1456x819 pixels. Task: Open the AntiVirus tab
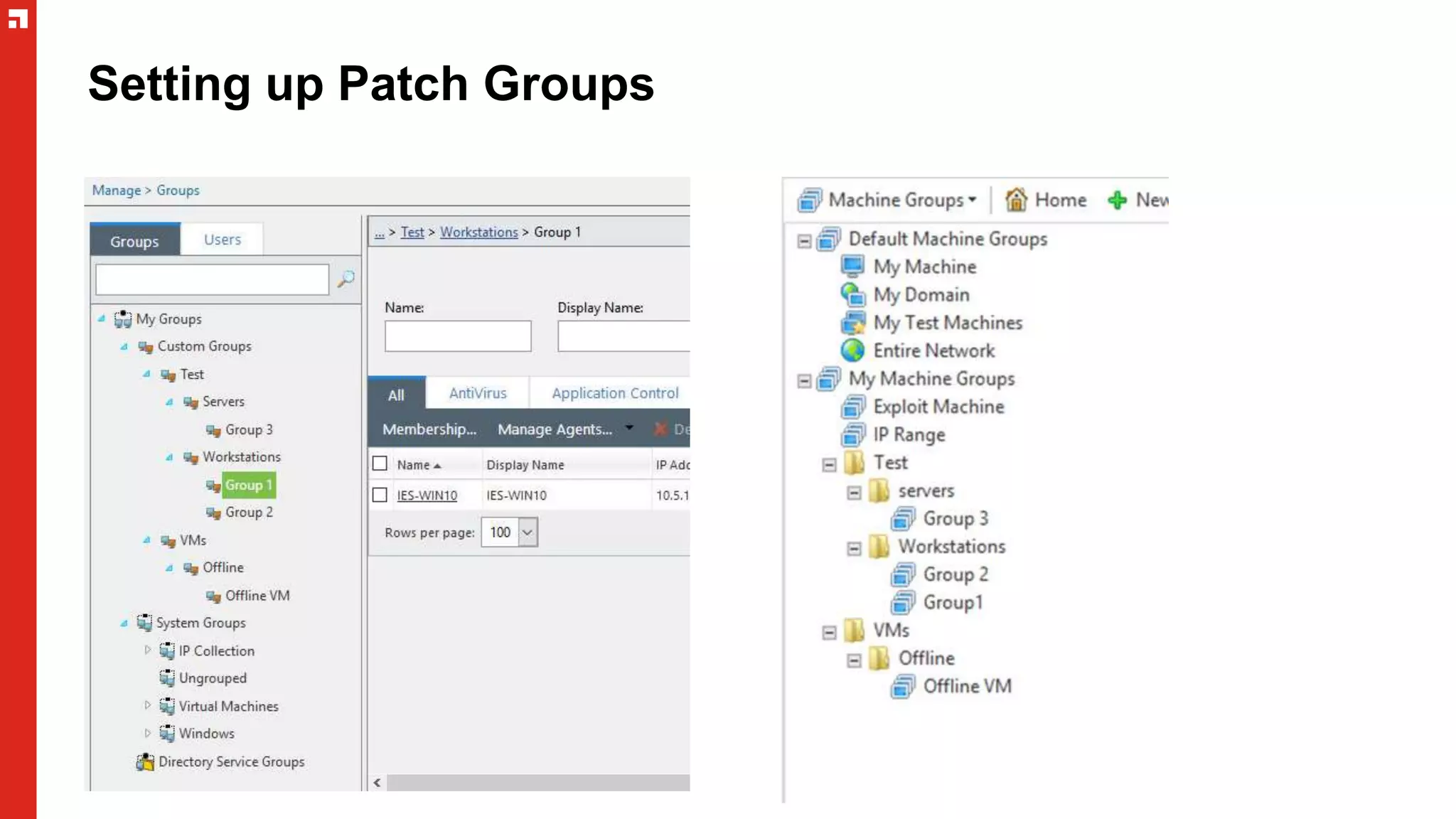478,393
